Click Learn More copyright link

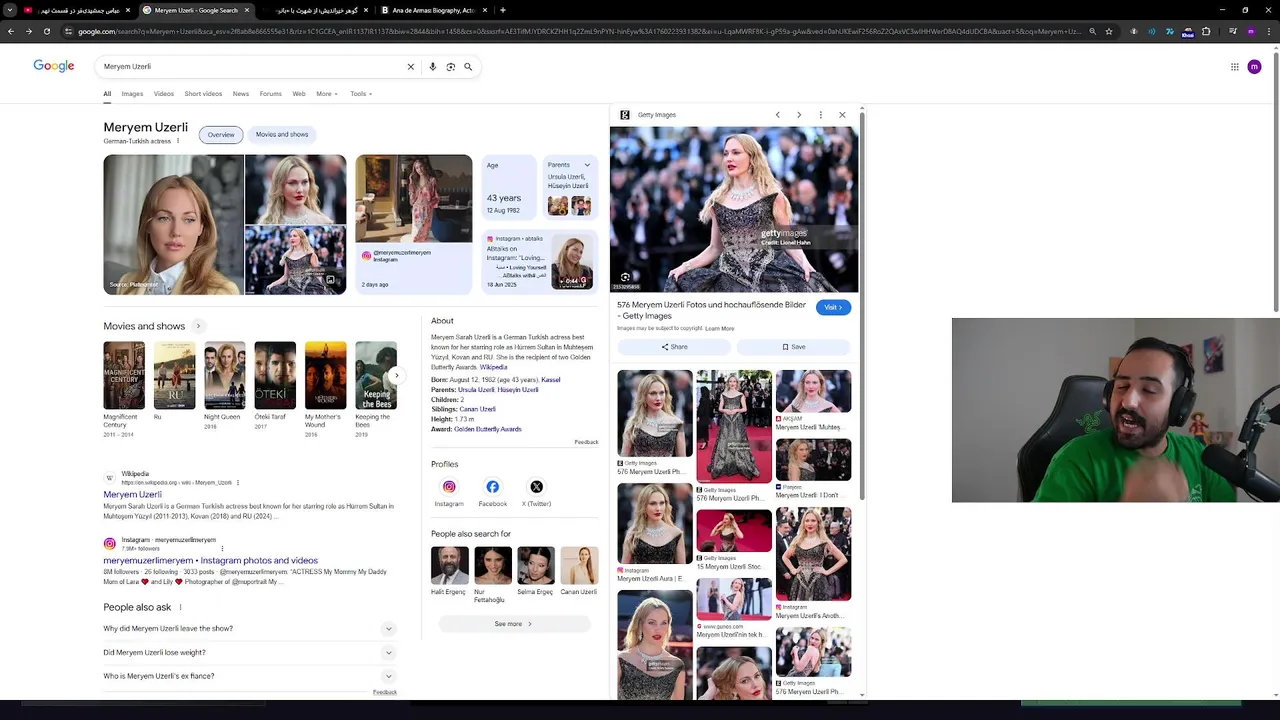pos(719,328)
